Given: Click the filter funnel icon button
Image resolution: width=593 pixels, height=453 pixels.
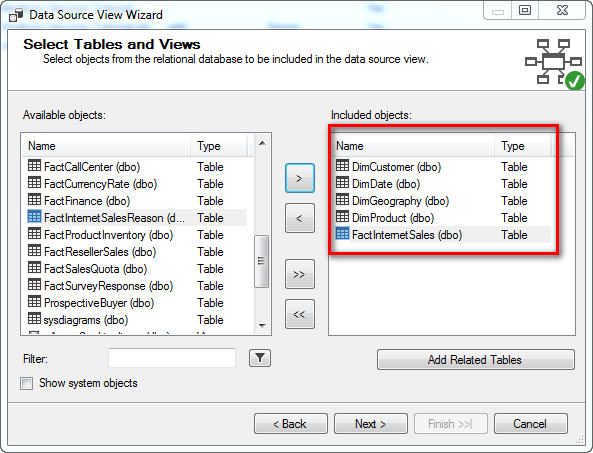Looking at the screenshot, I should pyautogui.click(x=260, y=358).
